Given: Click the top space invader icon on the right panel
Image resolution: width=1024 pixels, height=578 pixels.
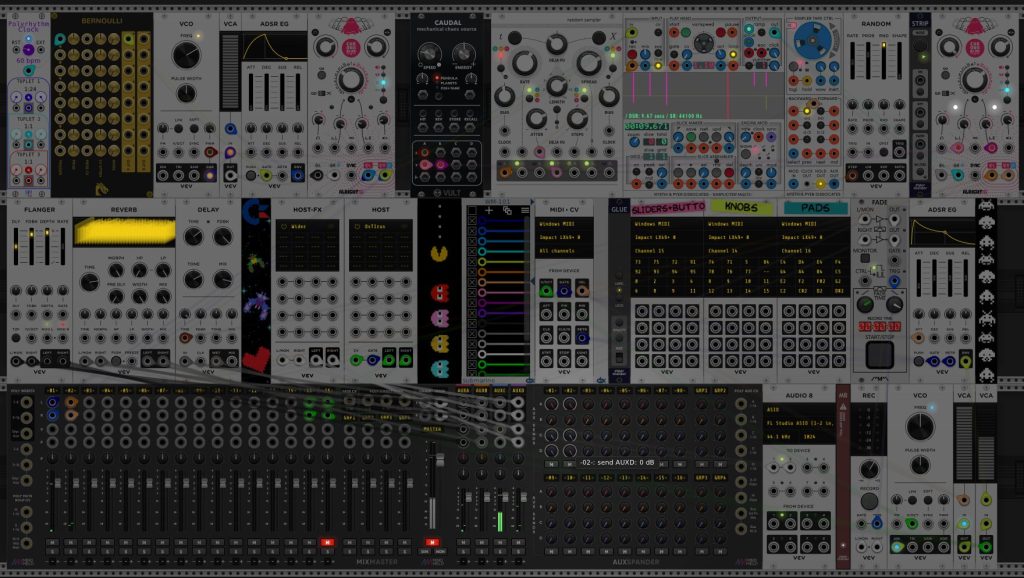Looking at the screenshot, I should click(x=987, y=207).
